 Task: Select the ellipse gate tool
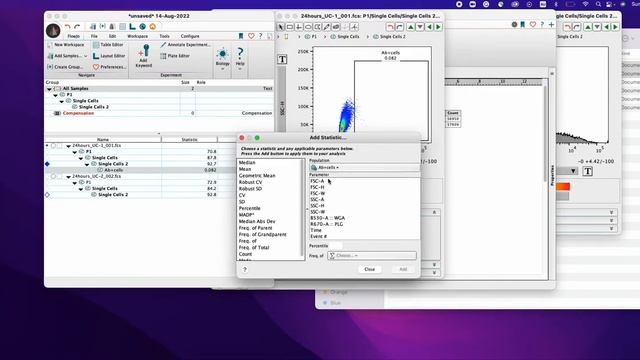pos(308,27)
